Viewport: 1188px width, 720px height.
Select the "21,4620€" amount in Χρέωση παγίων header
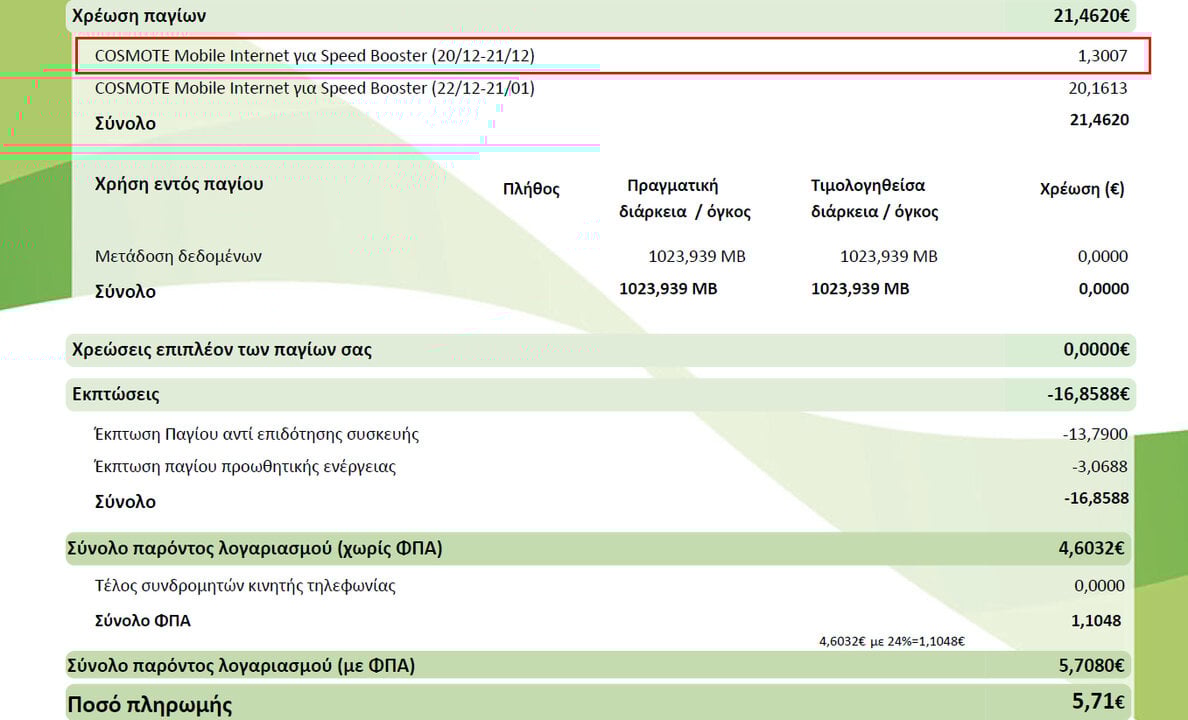click(x=1091, y=16)
